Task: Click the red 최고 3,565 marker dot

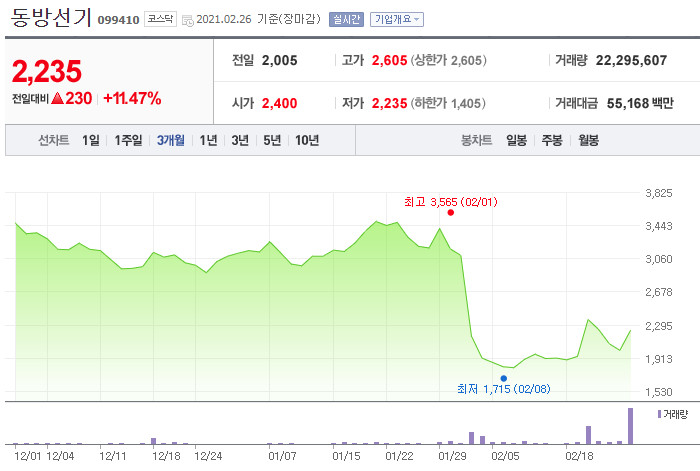Action: (450, 213)
